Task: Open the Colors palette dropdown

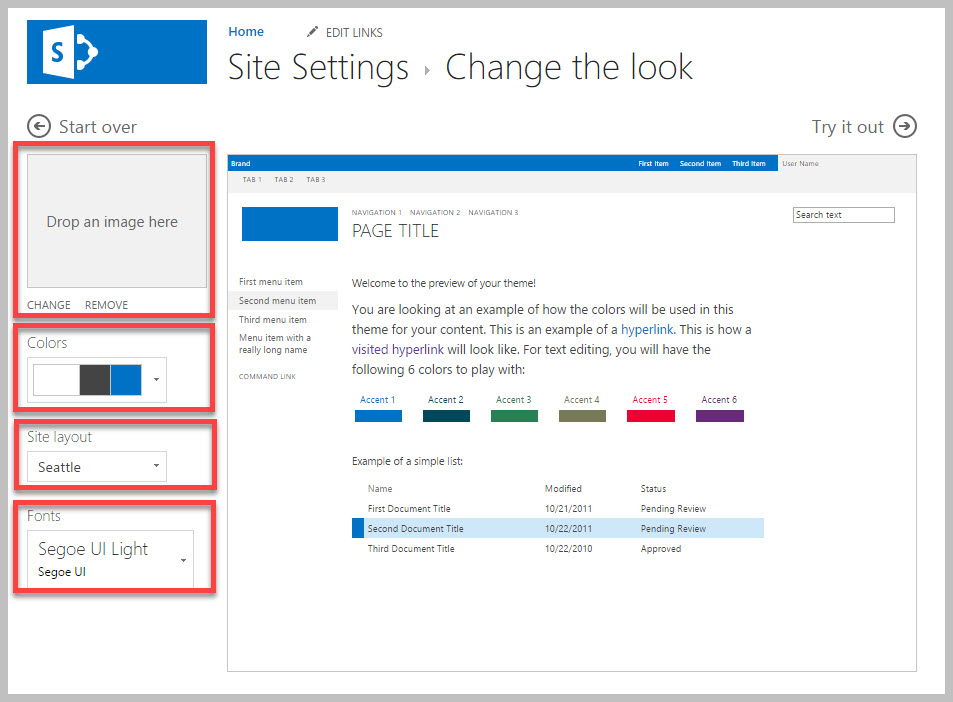Action: (156, 379)
